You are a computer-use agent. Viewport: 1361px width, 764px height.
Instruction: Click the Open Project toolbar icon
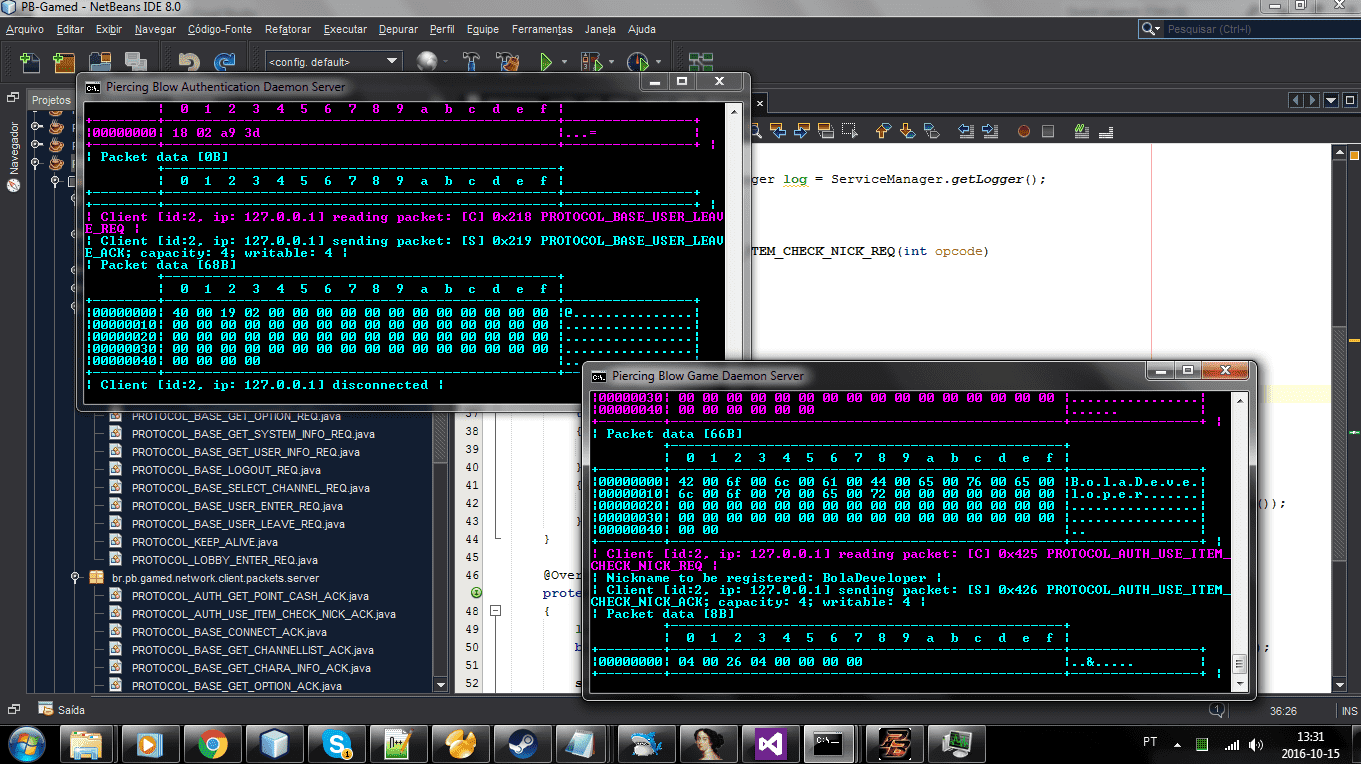pos(99,62)
